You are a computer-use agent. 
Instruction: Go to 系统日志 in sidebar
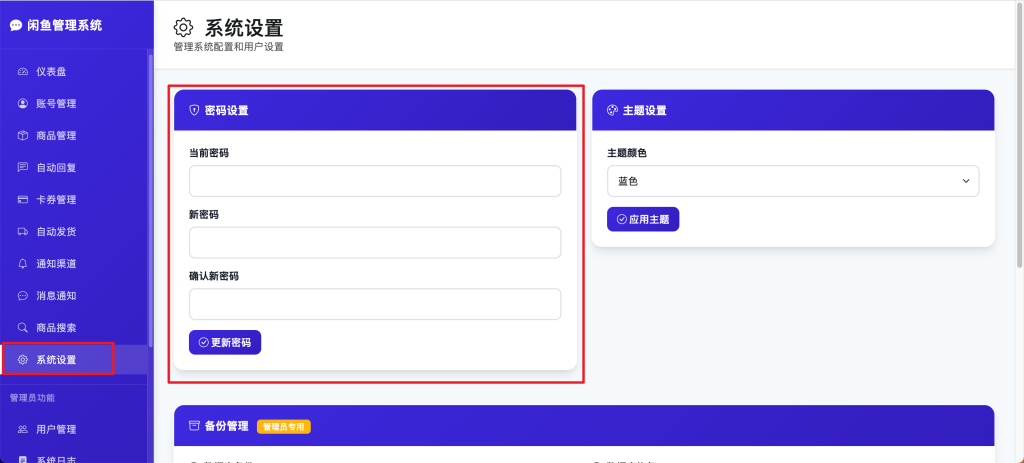(x=56, y=458)
